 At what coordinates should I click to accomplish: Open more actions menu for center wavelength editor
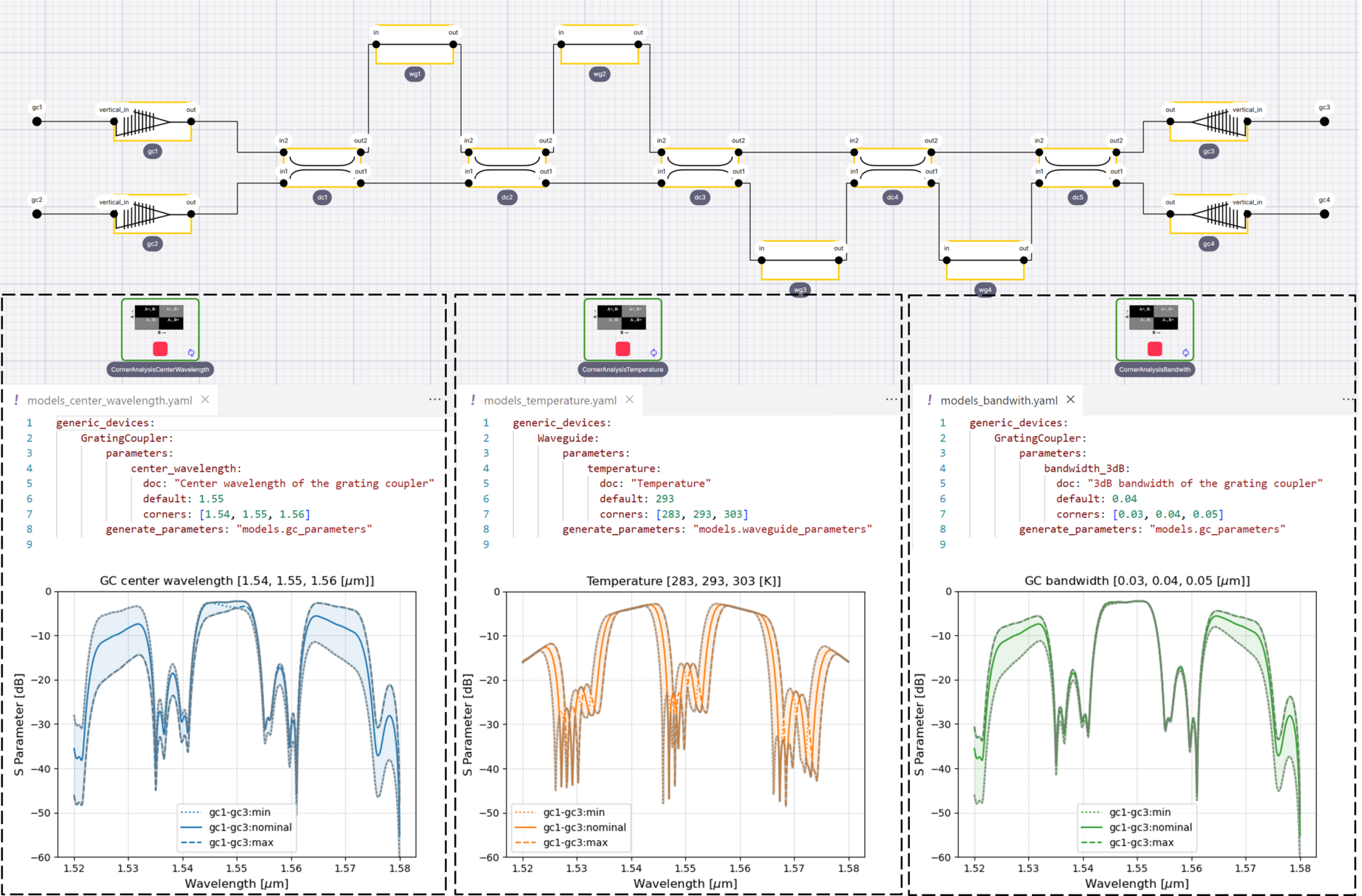click(x=435, y=399)
